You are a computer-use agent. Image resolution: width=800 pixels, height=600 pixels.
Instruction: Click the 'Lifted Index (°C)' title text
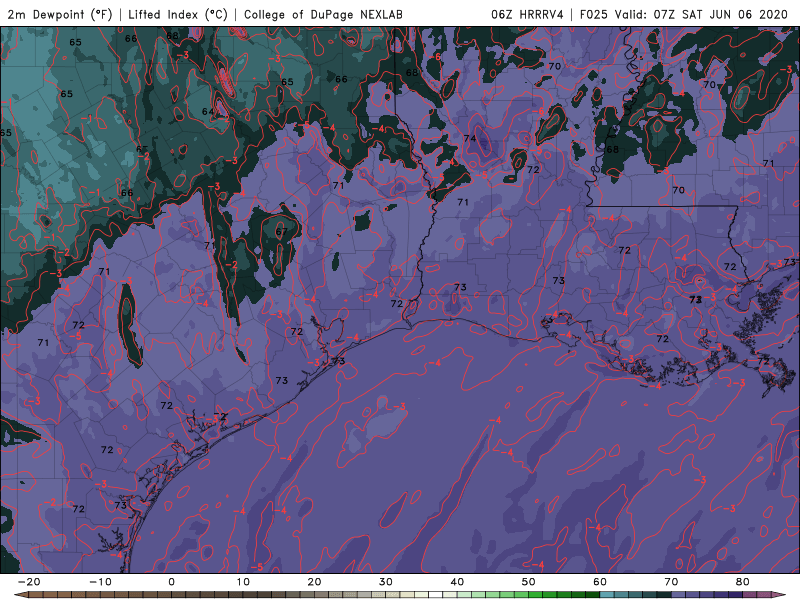[178, 14]
